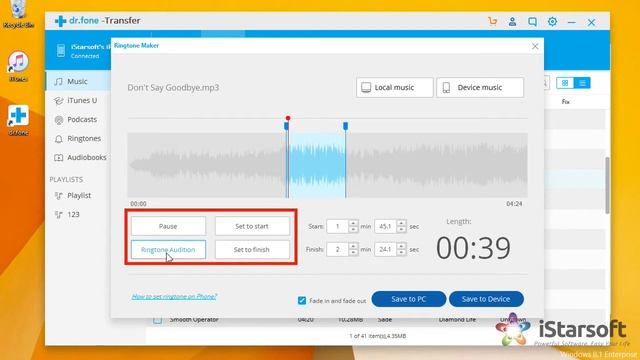Click the red playhead marker
Viewport: 640px width, 360px height.
pyautogui.click(x=288, y=118)
